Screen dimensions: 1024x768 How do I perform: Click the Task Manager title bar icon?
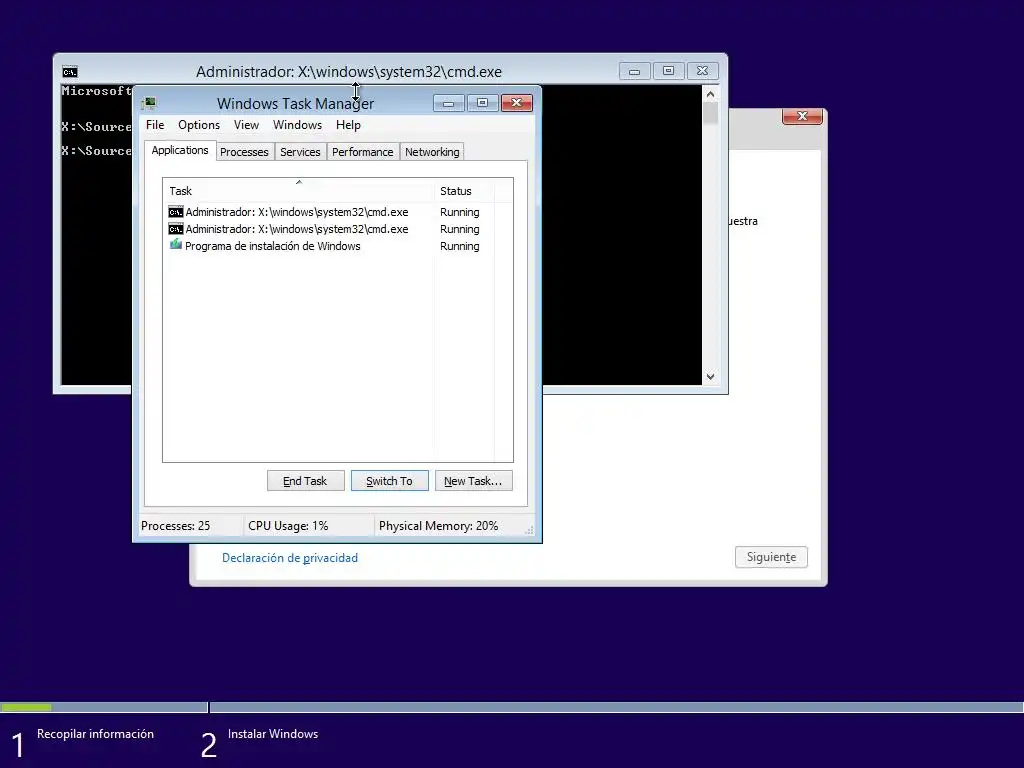click(x=150, y=103)
